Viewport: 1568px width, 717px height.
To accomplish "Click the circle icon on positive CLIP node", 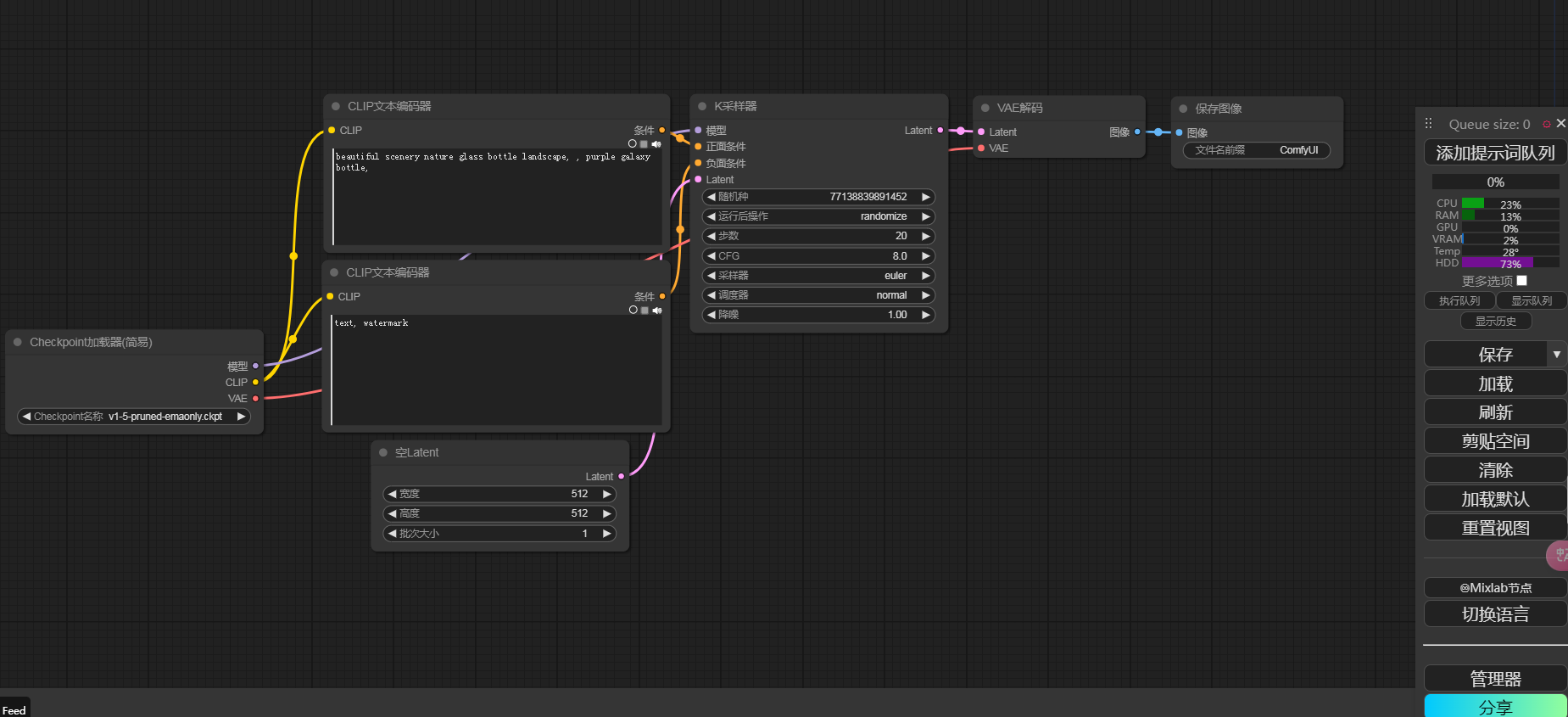I will coord(632,144).
